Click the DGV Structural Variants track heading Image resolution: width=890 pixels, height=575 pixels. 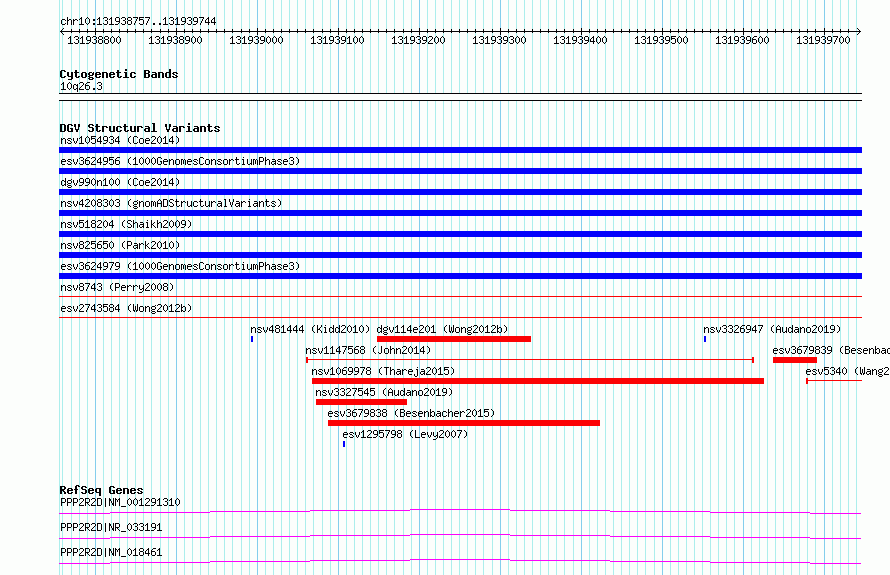(x=140, y=128)
